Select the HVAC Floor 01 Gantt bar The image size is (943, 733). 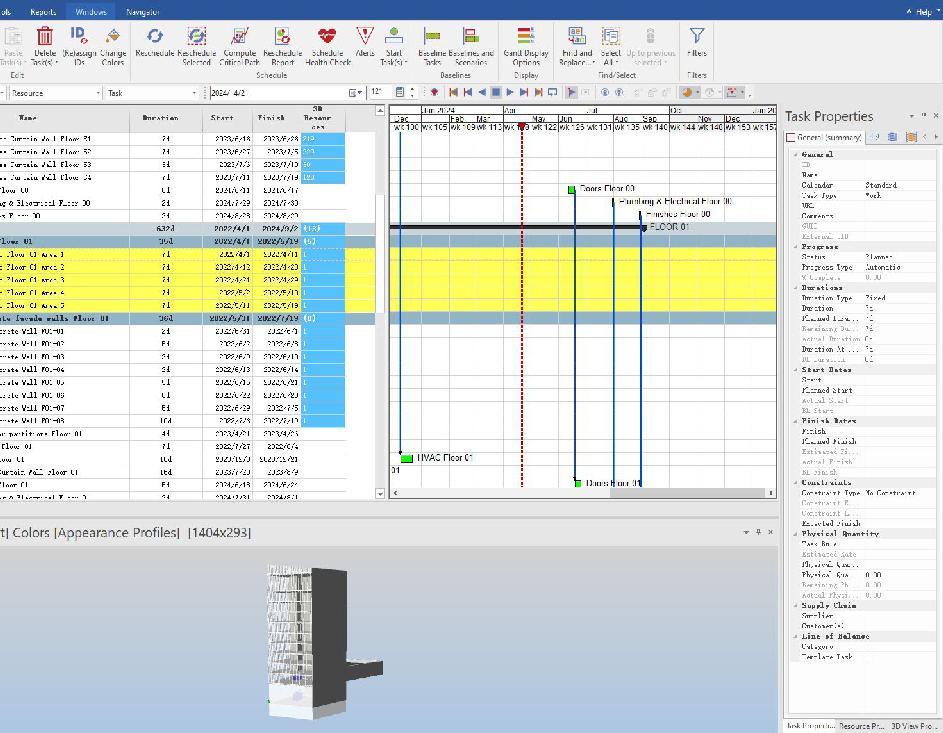click(407, 459)
